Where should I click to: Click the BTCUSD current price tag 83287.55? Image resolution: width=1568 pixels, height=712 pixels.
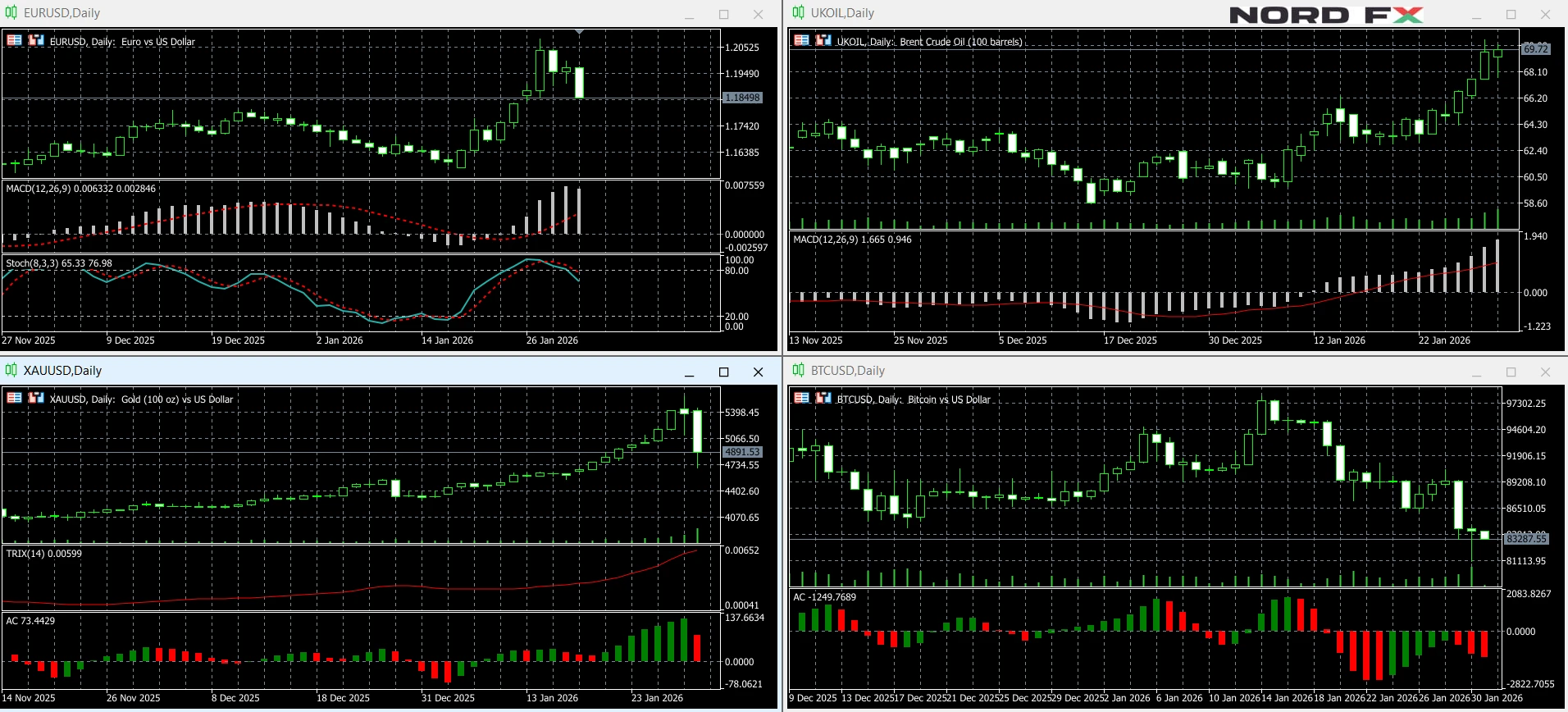[x=1526, y=539]
